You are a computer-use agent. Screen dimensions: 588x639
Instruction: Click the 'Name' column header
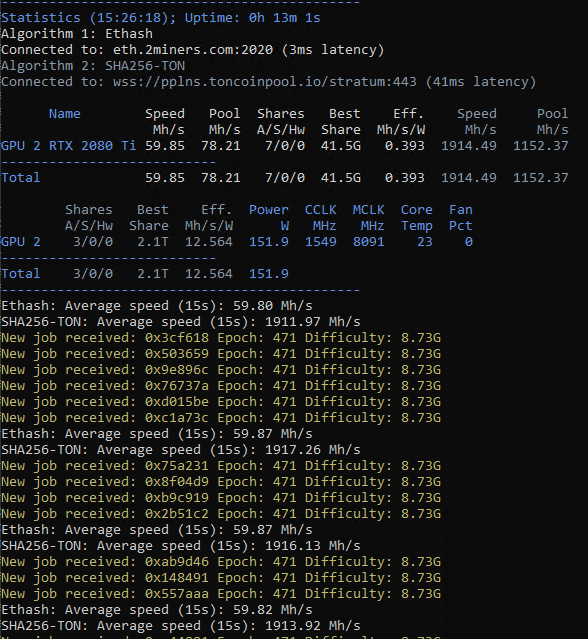pyautogui.click(x=64, y=114)
